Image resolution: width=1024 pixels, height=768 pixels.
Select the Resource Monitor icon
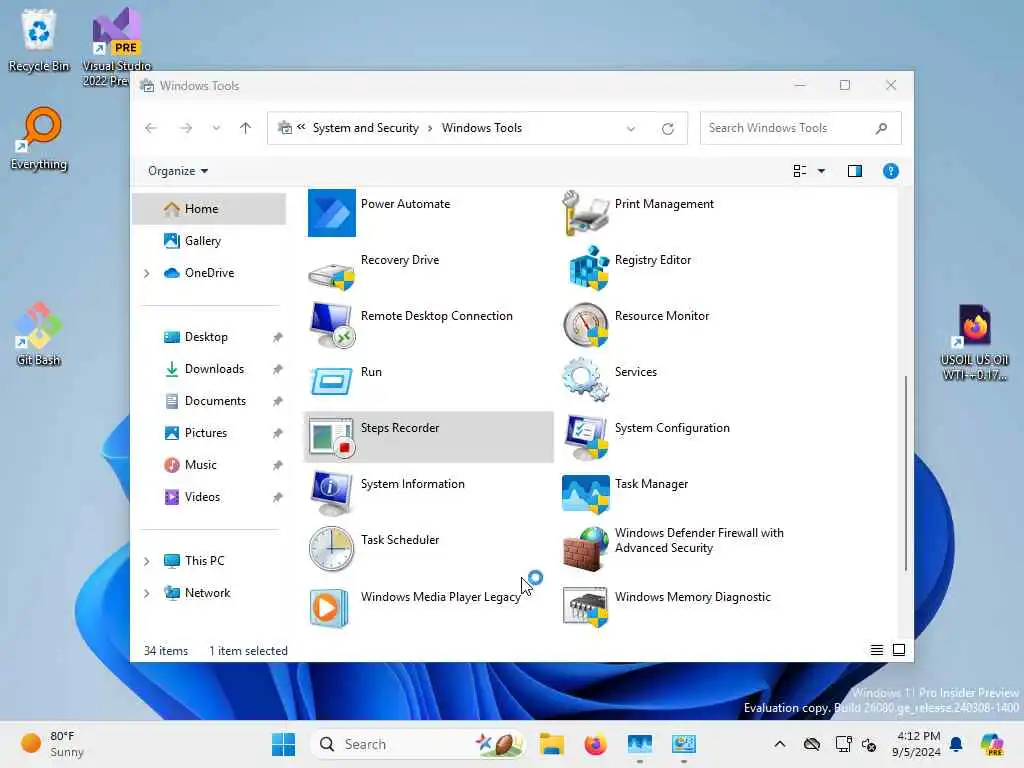pyautogui.click(x=585, y=325)
